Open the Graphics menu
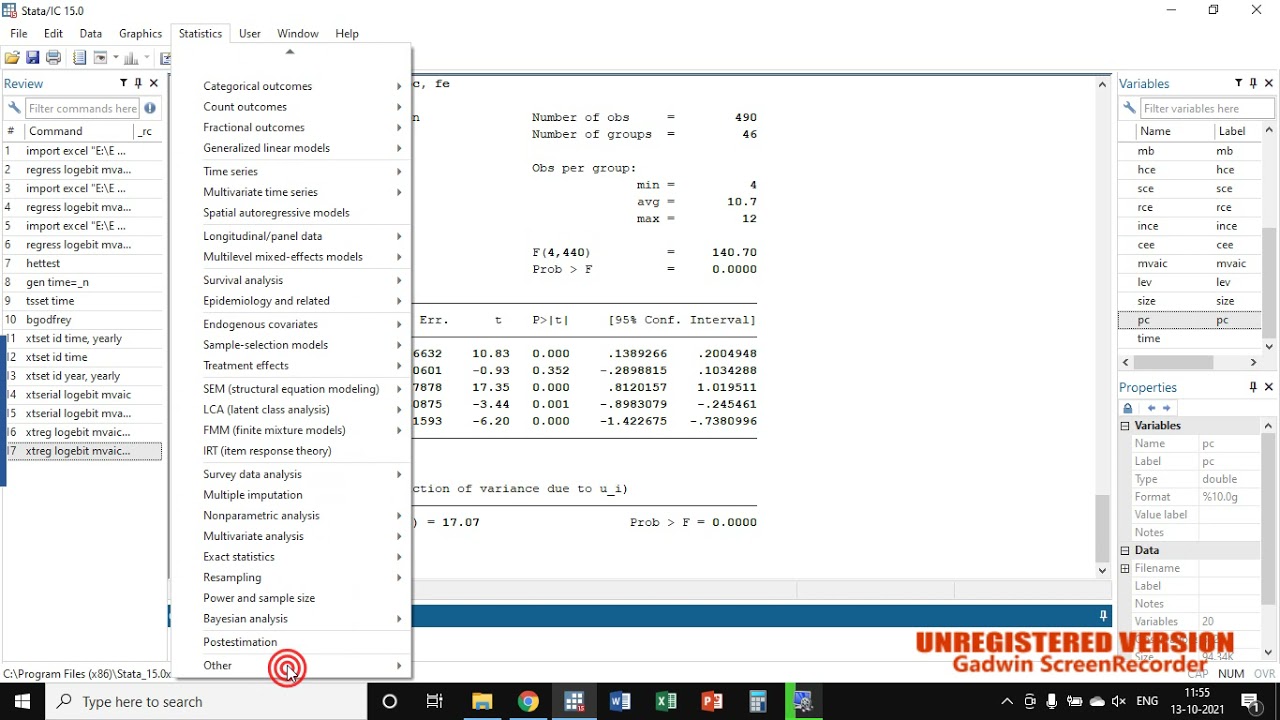The image size is (1280, 720). pyautogui.click(x=140, y=33)
